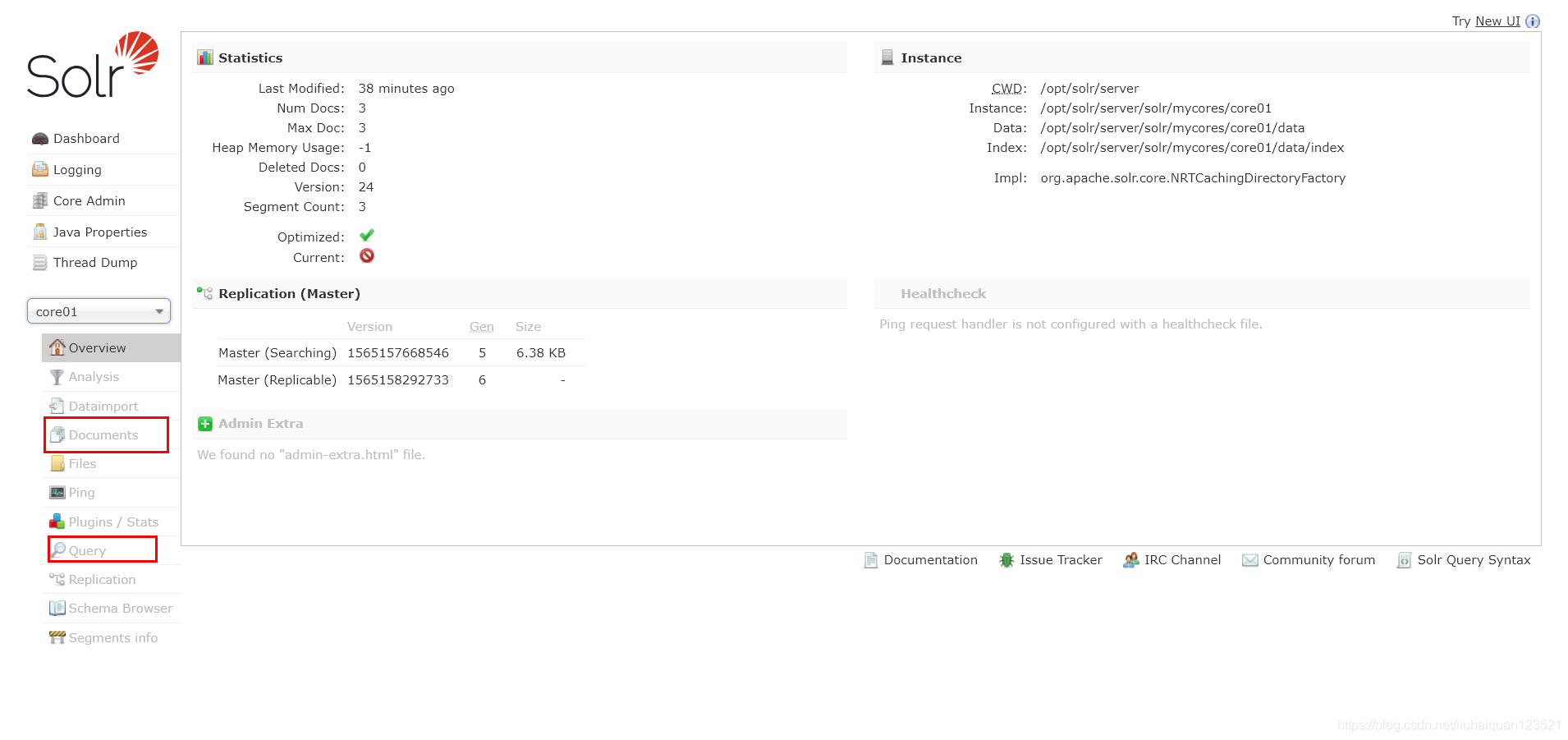1568x740 pixels.
Task: Click the Admin Extra plus icon
Action: click(205, 424)
